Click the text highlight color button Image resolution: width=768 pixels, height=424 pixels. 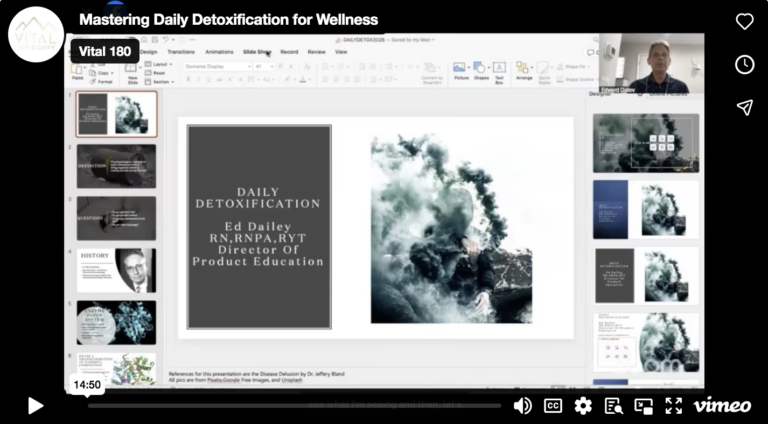[x=288, y=79]
